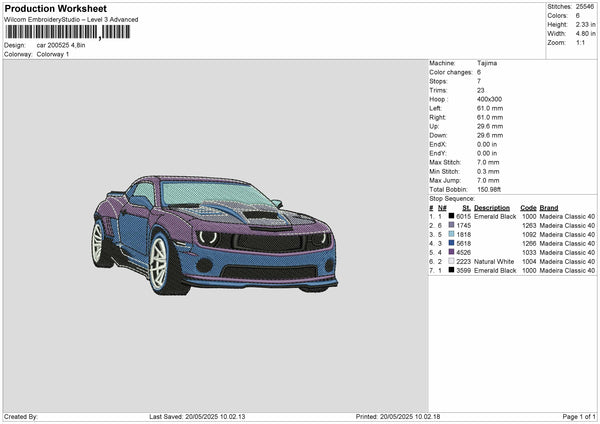600x424 pixels.
Task: Select 'Natural White' description in row 6
Action: coord(494,262)
